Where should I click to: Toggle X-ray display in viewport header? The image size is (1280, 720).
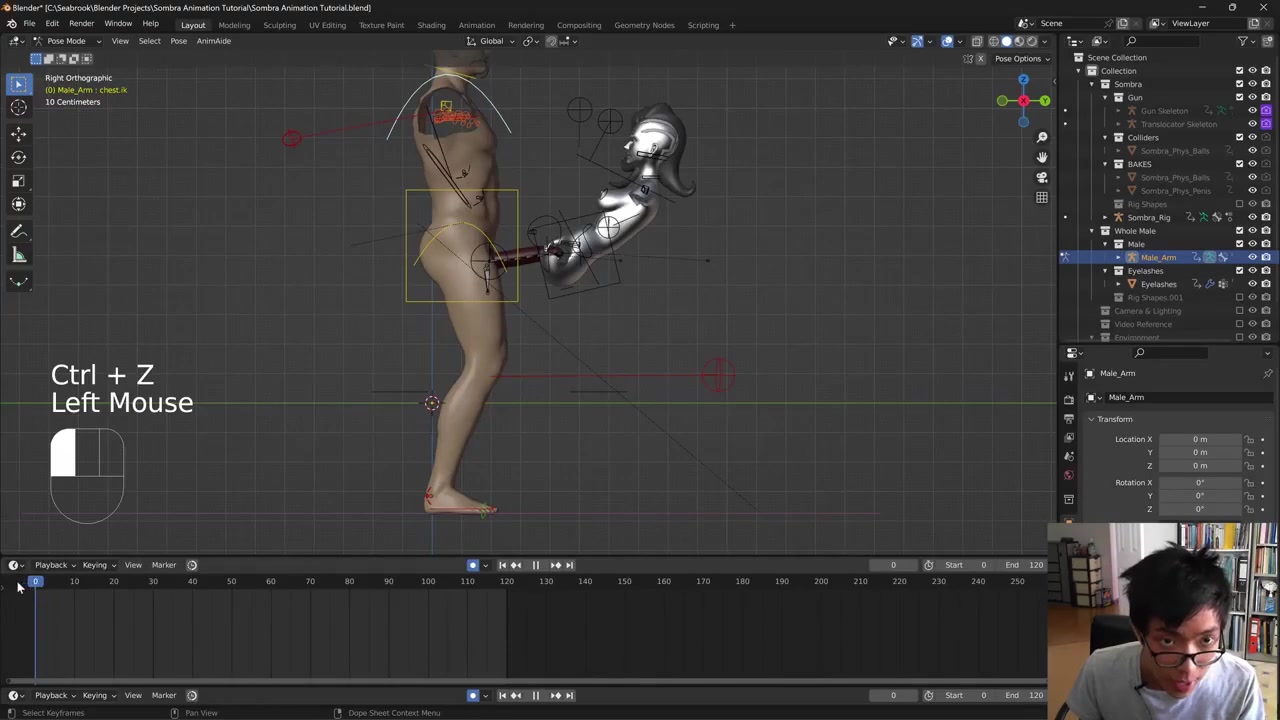coord(977,41)
